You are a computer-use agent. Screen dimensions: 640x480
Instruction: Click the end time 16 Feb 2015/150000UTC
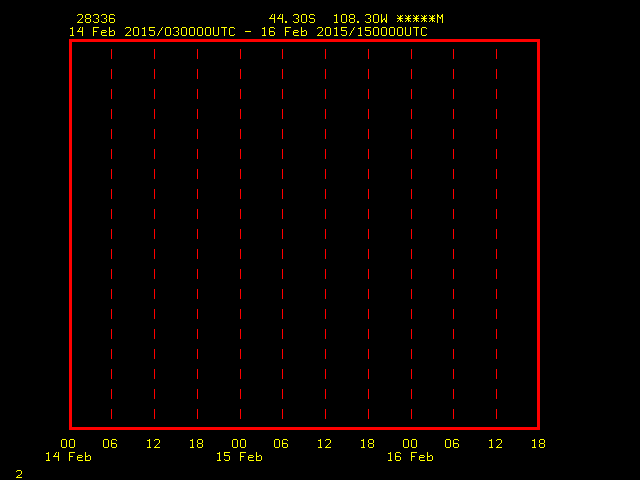pos(344,32)
